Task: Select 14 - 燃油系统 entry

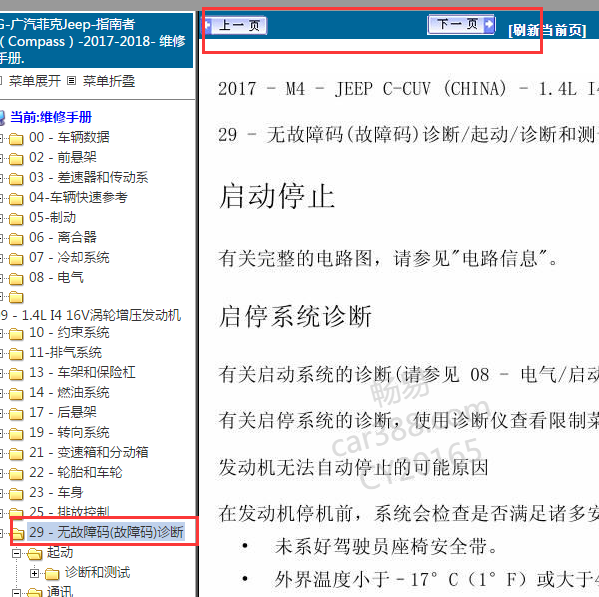Action: click(69, 392)
